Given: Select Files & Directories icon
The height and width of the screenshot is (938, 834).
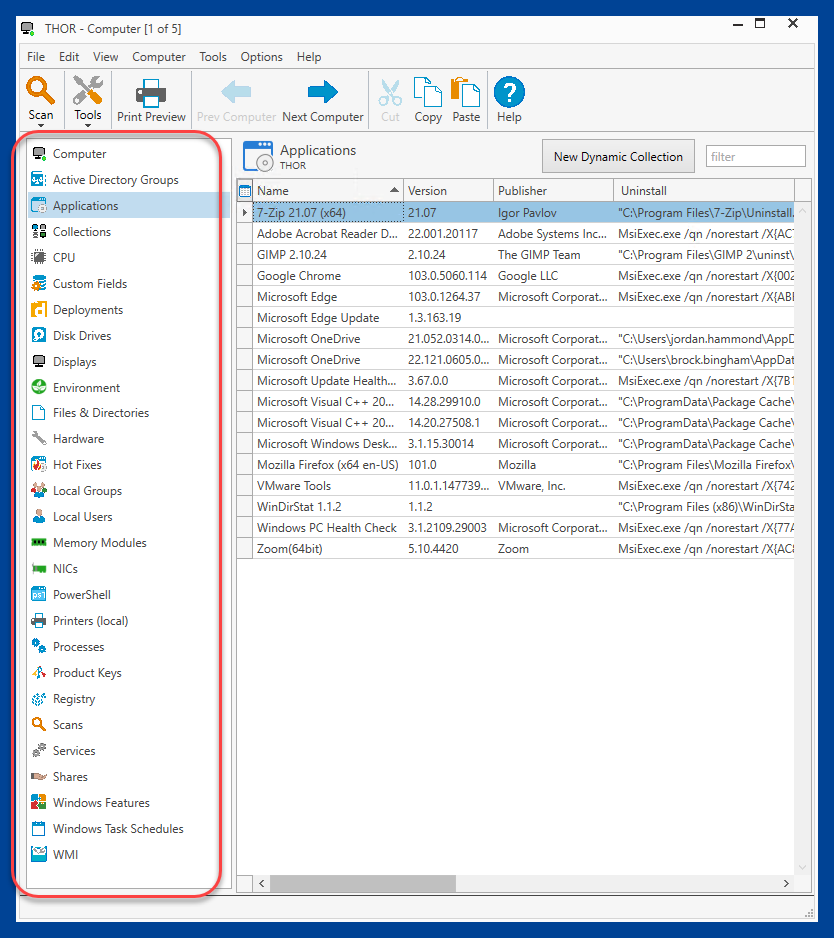Looking at the screenshot, I should [x=39, y=413].
